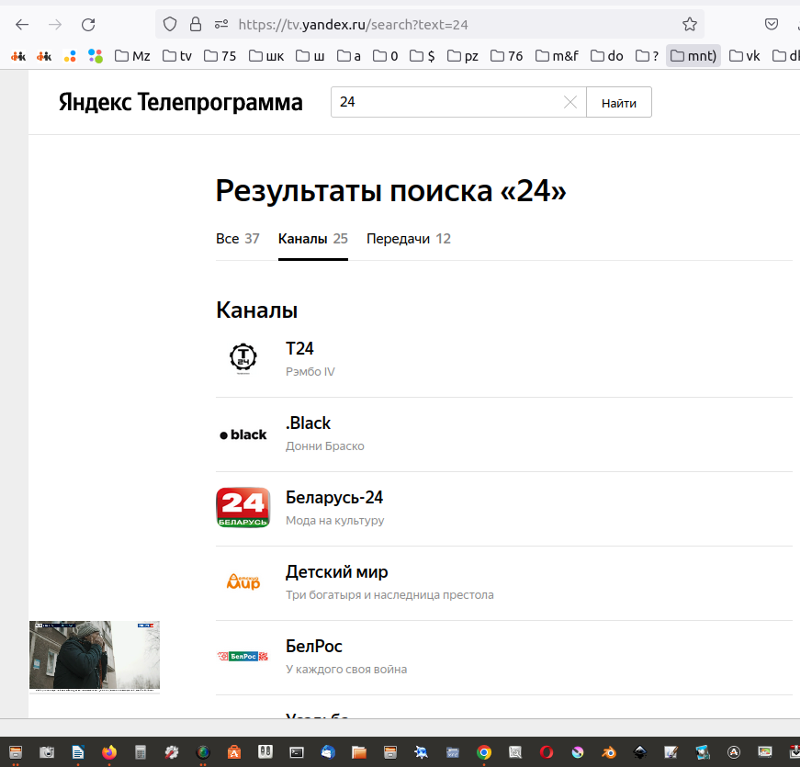This screenshot has height=767, width=800.
Task: Click into the Яндекс search input field
Action: (445, 102)
